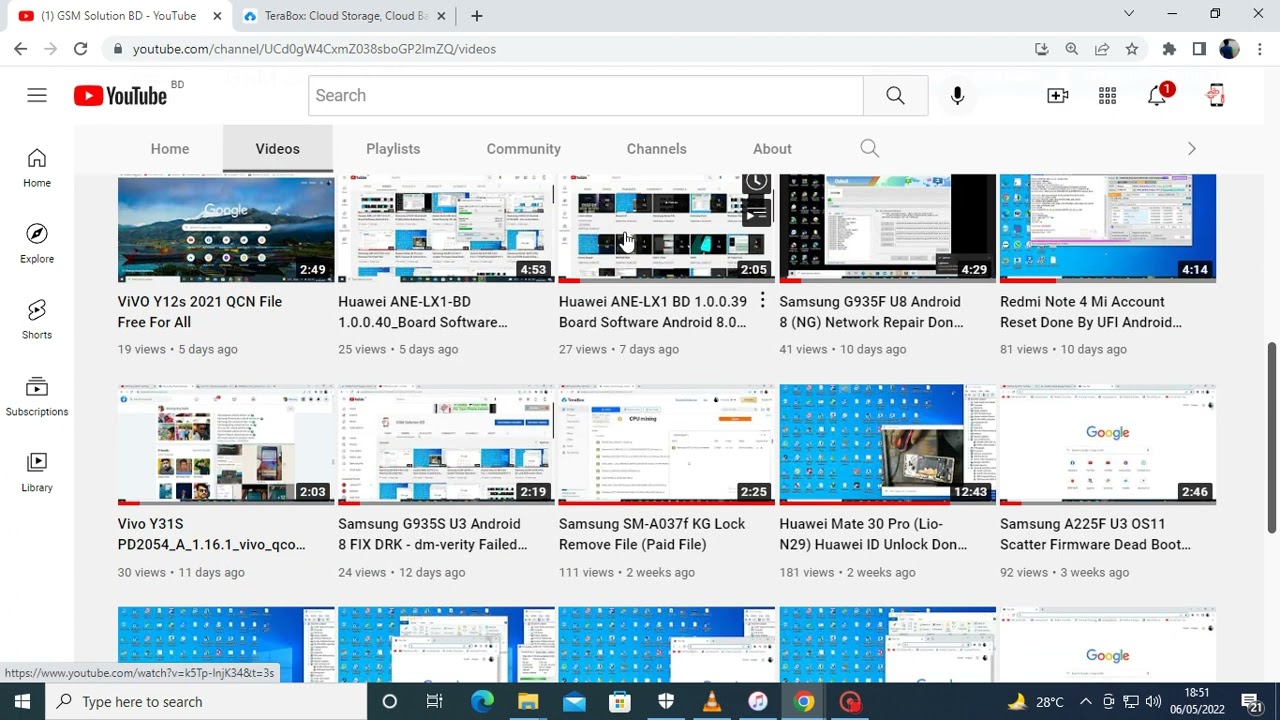The height and width of the screenshot is (720, 1280).
Task: Open a new browser tab
Action: [x=476, y=16]
